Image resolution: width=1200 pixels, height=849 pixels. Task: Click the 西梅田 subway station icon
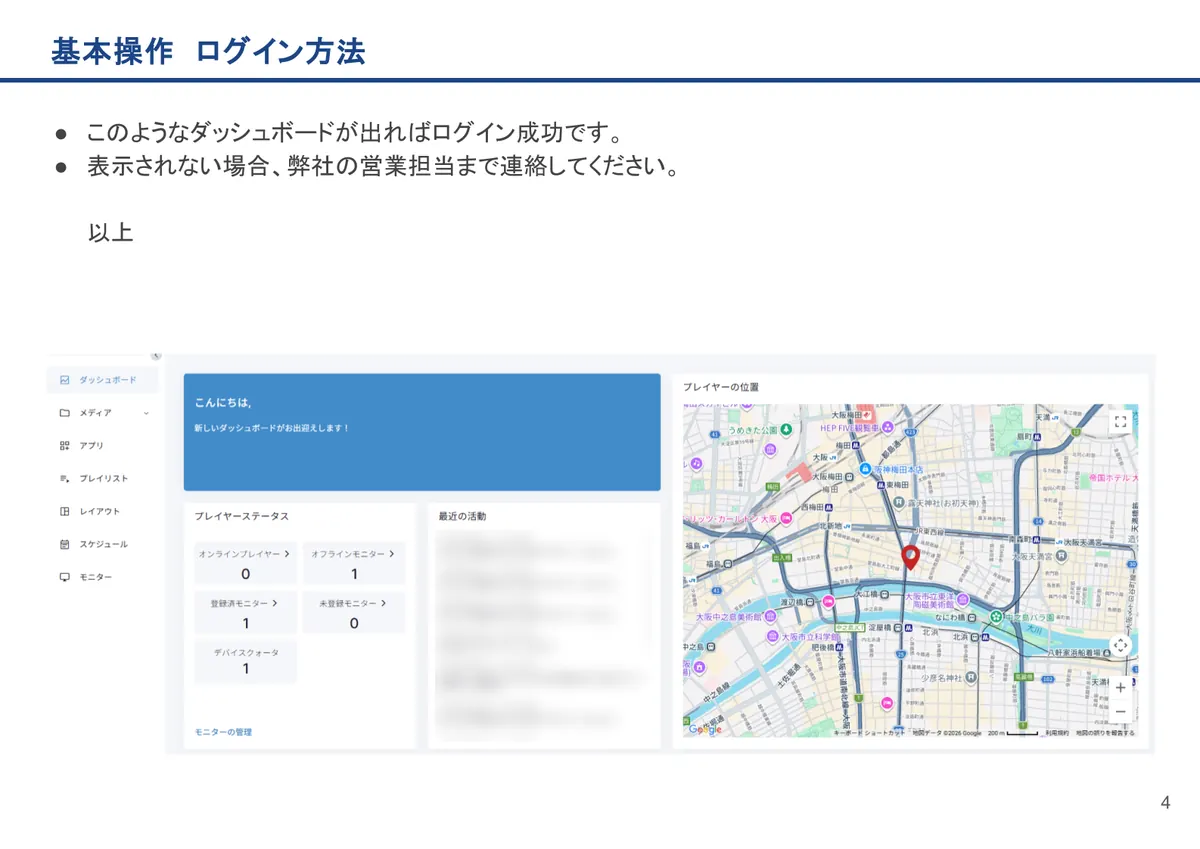[830, 508]
